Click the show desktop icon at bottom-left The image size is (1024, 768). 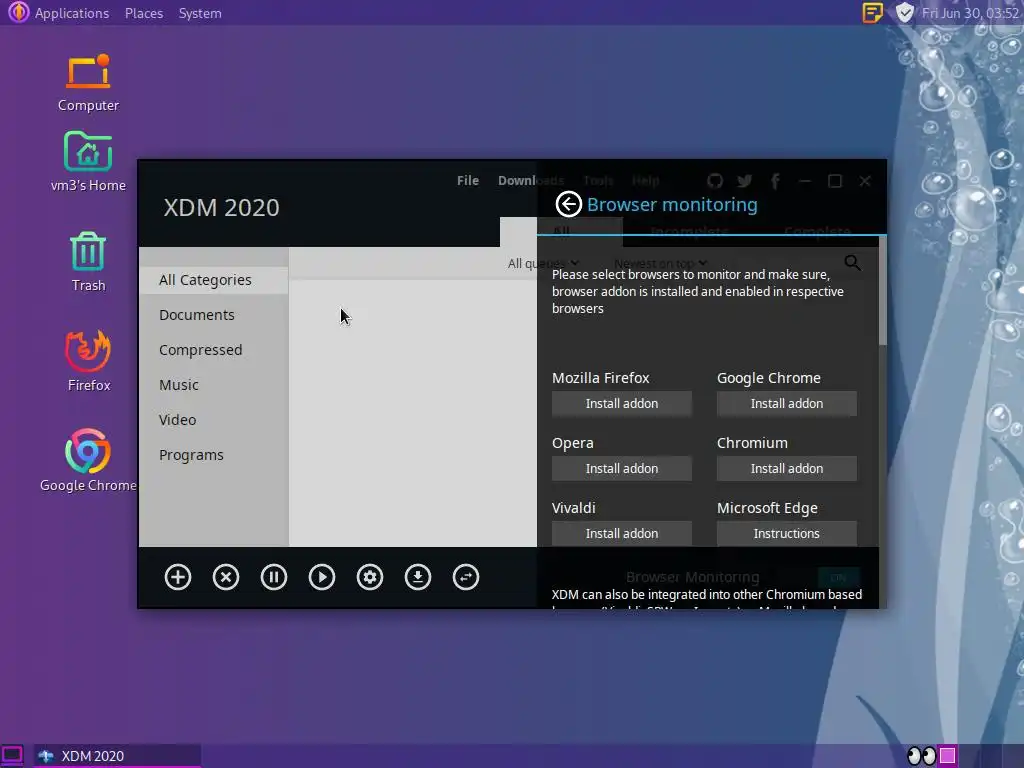click(x=12, y=756)
